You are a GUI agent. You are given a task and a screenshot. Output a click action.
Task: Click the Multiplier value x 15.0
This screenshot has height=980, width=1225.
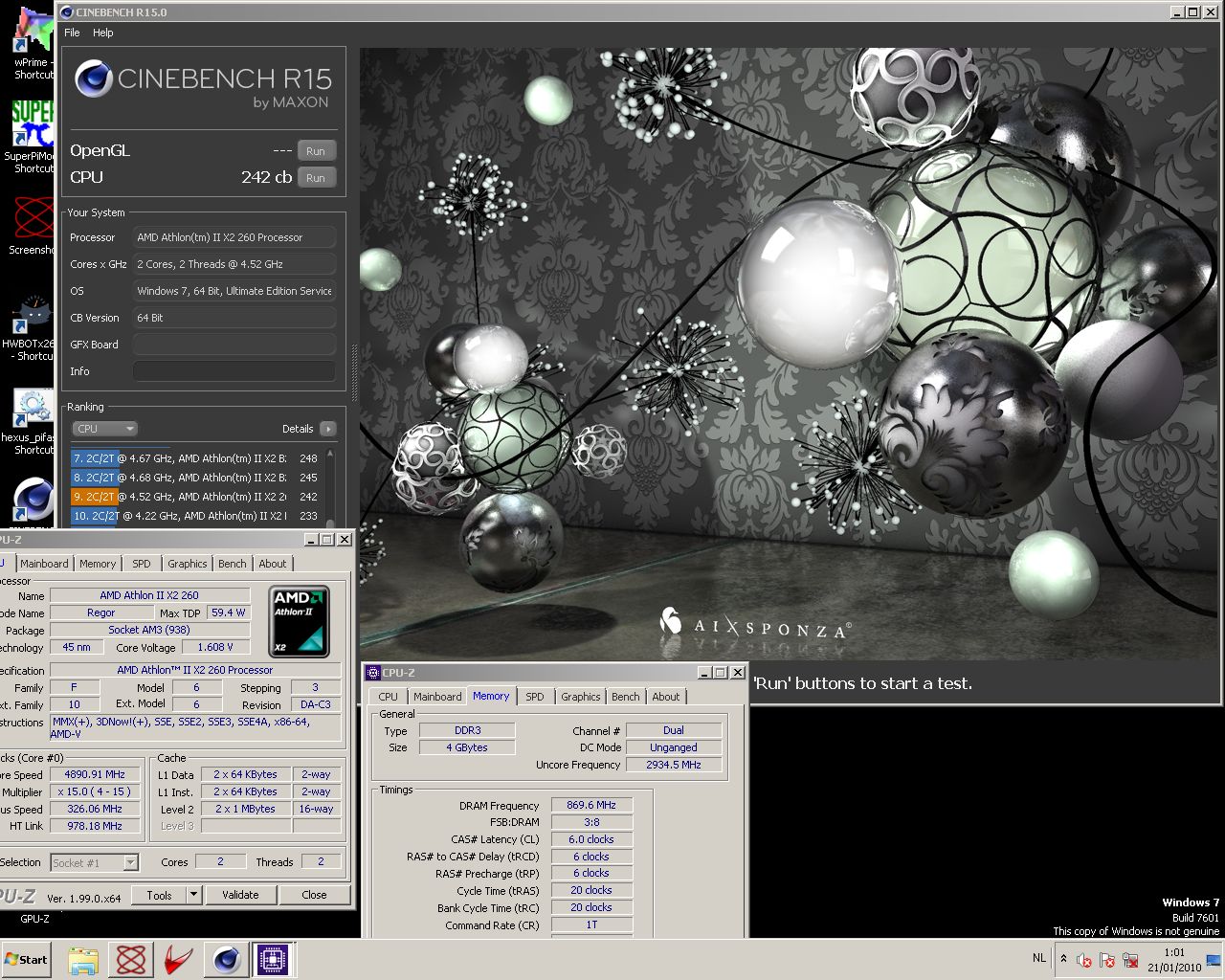click(95, 791)
